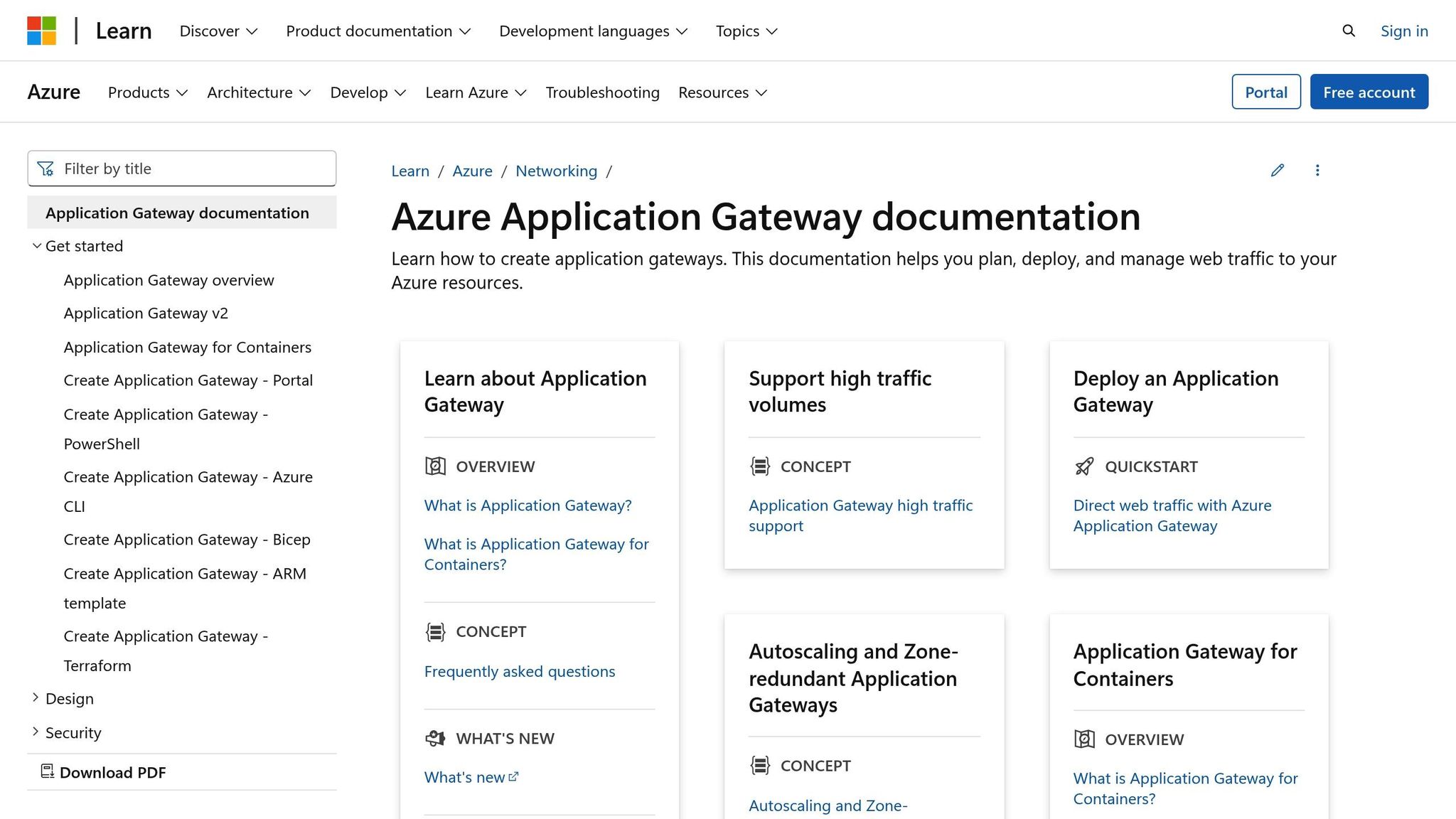Open Create Application Gateway - ARM template
1456x819 pixels.
coord(185,588)
